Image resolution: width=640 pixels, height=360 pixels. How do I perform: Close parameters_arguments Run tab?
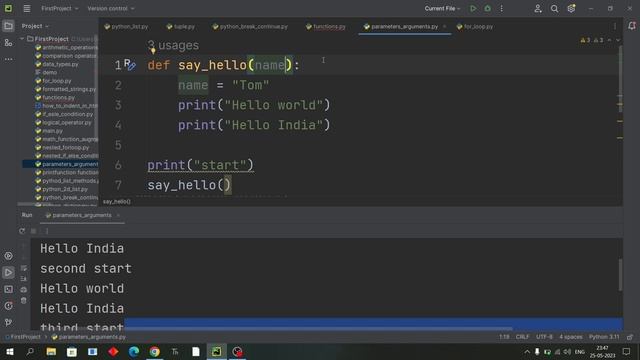(x=118, y=215)
